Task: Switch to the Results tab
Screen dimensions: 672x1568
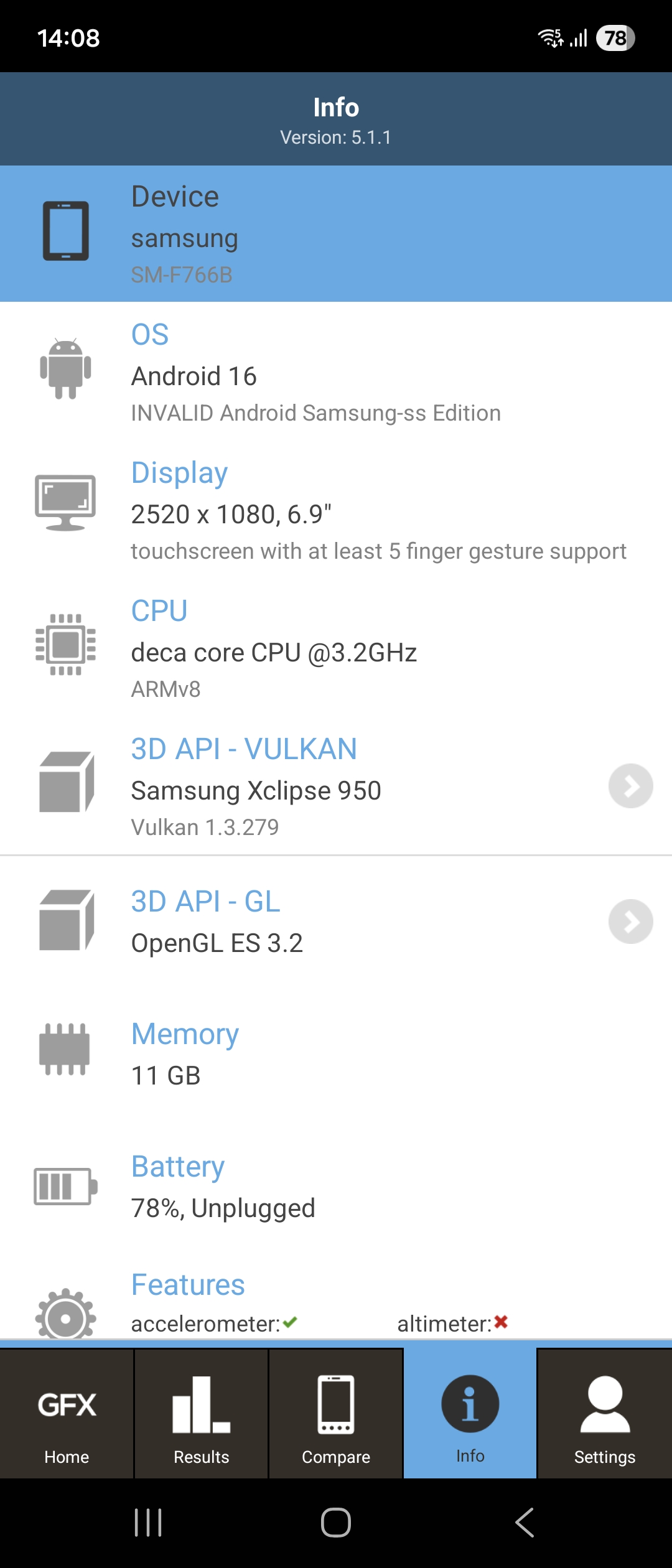Action: click(201, 1414)
